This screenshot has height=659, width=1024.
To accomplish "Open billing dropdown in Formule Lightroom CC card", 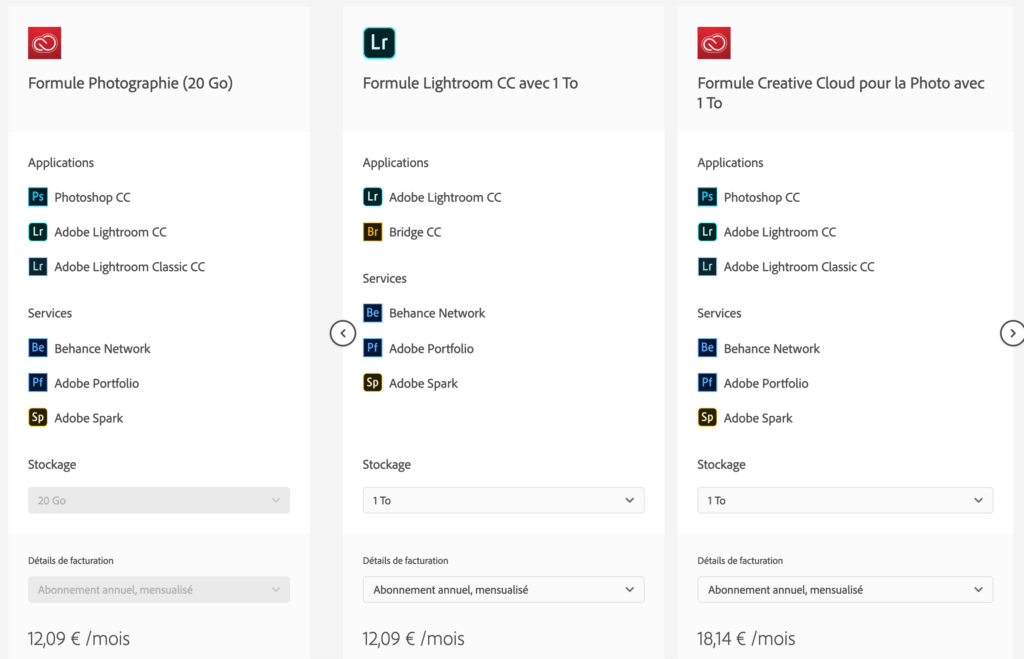I will click(x=504, y=590).
